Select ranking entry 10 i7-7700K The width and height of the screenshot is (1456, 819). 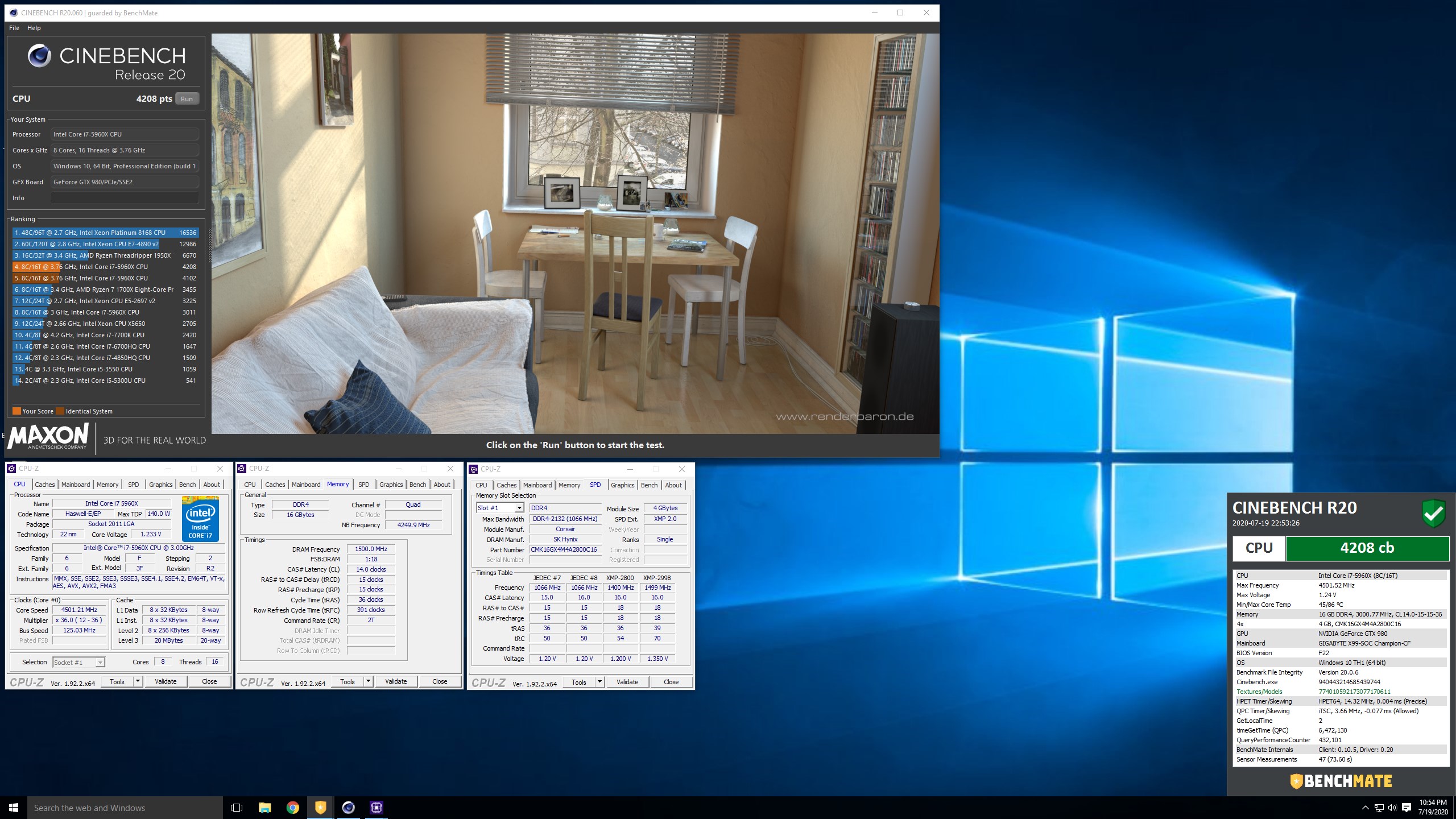tap(105, 335)
